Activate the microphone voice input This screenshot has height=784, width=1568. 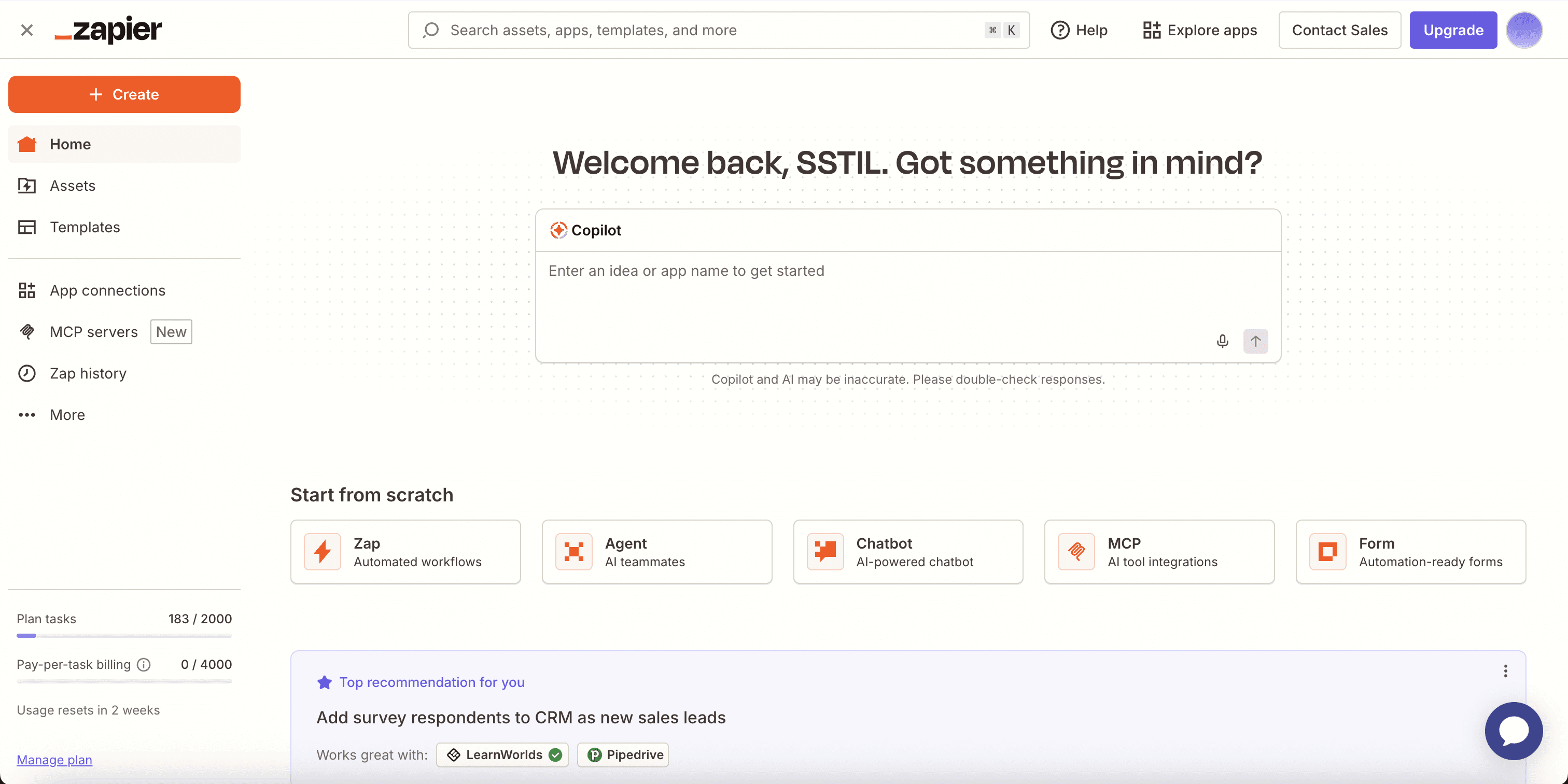click(x=1222, y=341)
